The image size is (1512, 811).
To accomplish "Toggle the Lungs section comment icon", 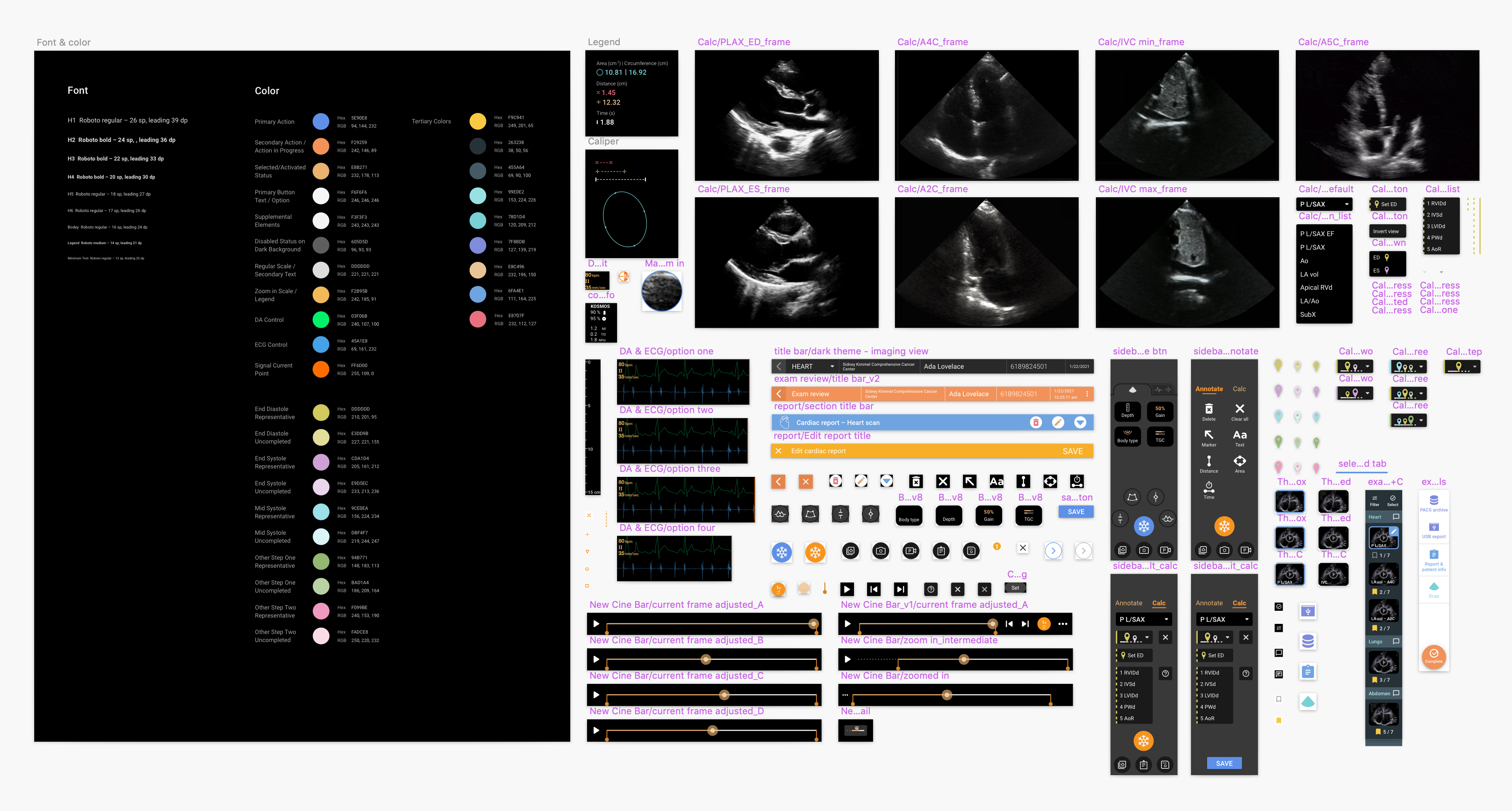I will pyautogui.click(x=1396, y=641).
